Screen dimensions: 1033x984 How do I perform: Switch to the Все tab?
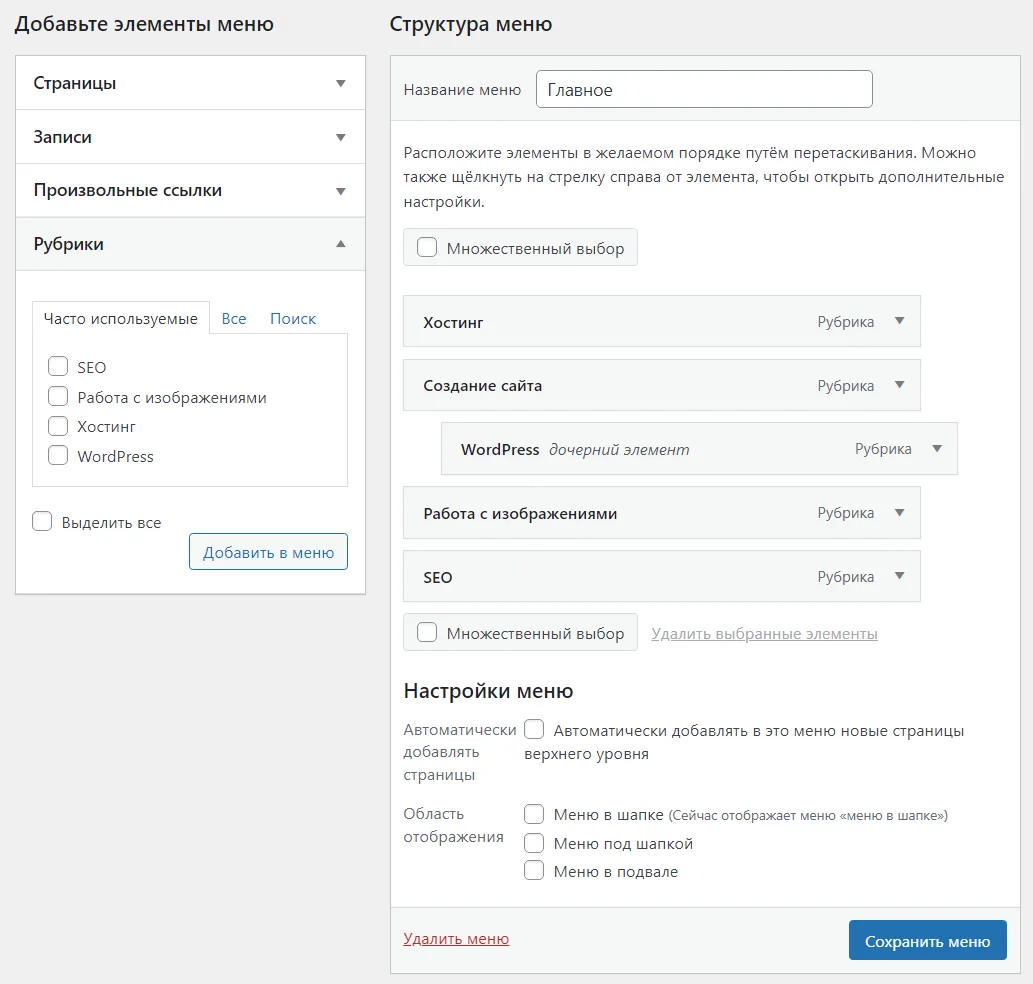coord(234,319)
